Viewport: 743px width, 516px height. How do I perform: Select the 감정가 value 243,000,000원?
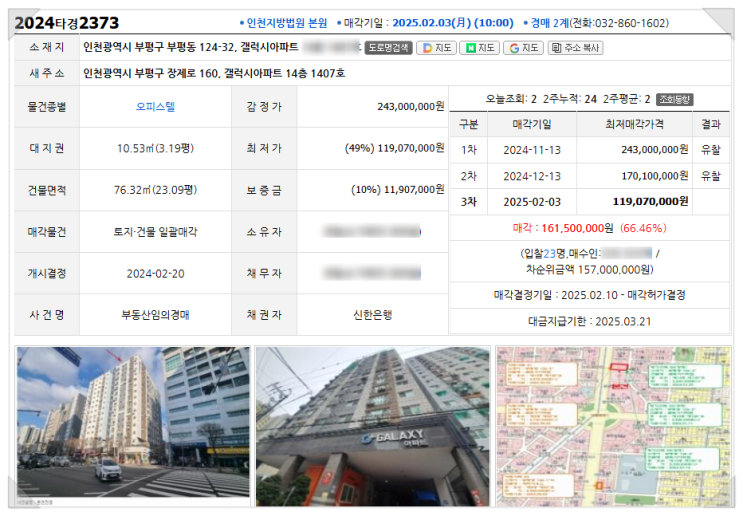pos(410,107)
